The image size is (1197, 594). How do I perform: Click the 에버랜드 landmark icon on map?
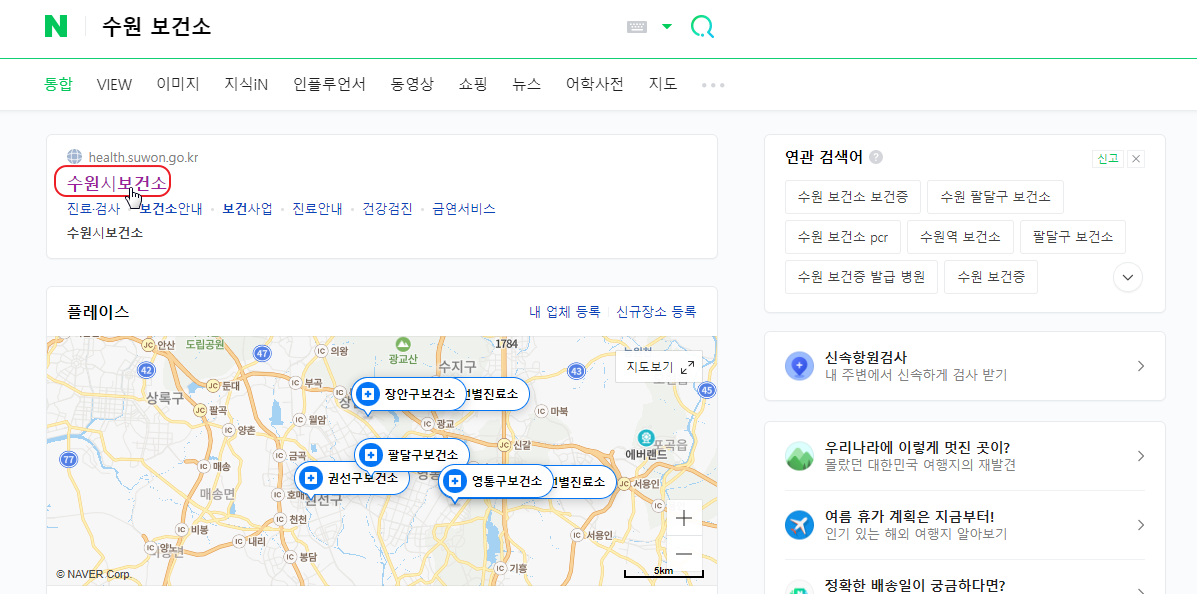(x=647, y=438)
